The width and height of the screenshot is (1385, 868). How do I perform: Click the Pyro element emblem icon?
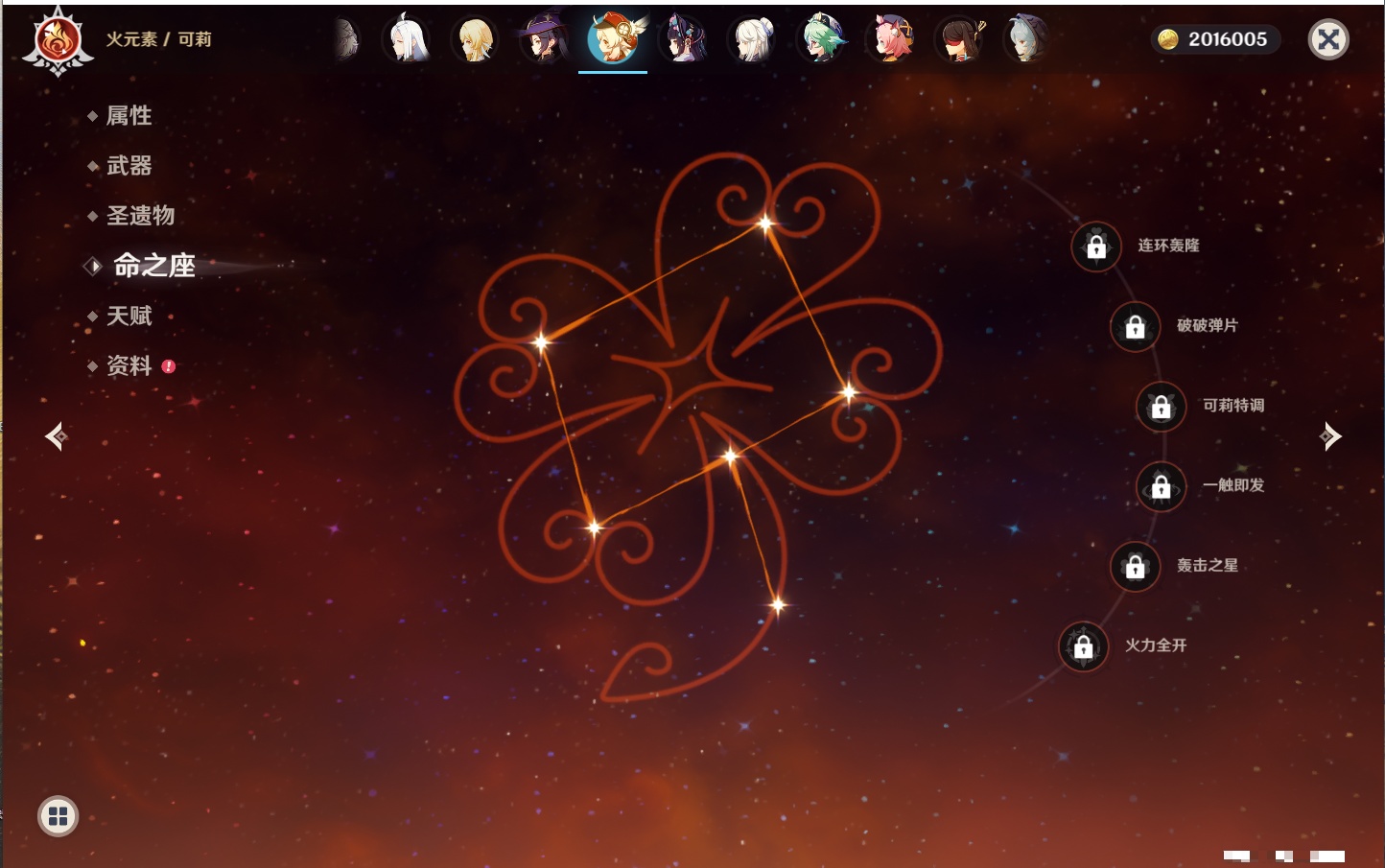[58, 41]
